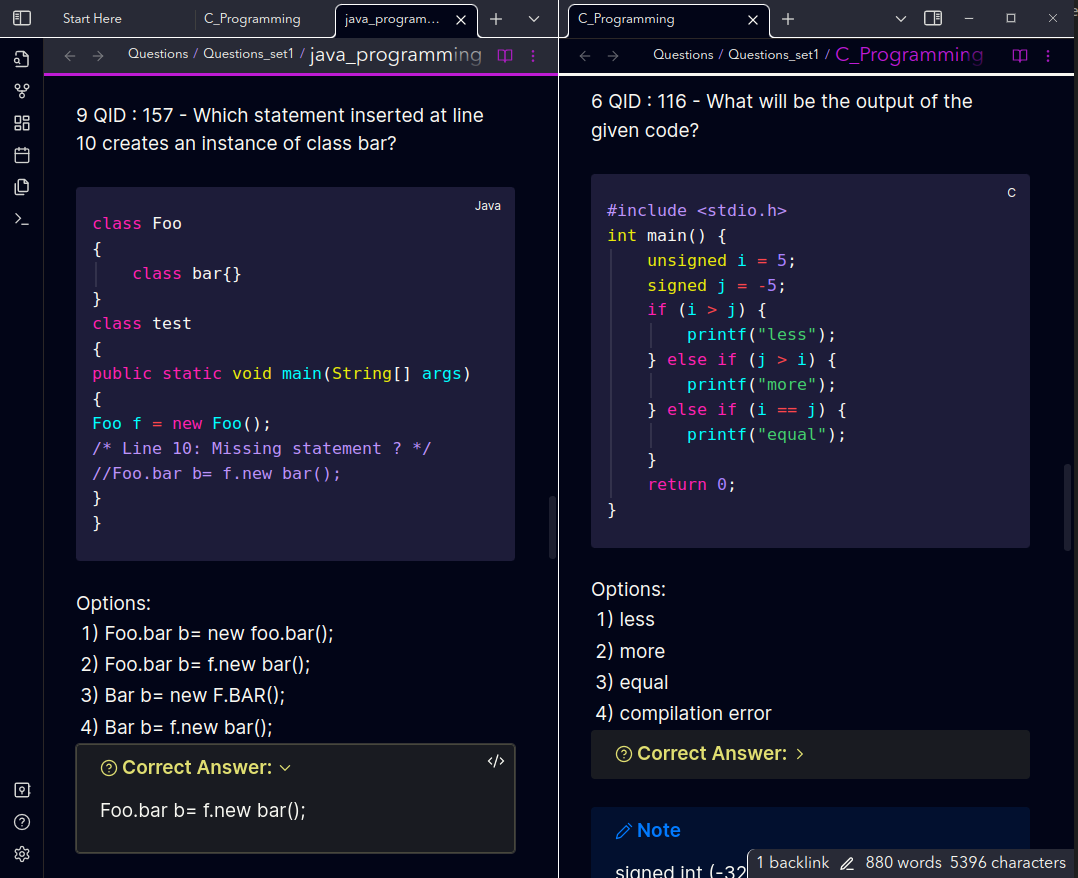Switch to the Start Here tab

[92, 19]
